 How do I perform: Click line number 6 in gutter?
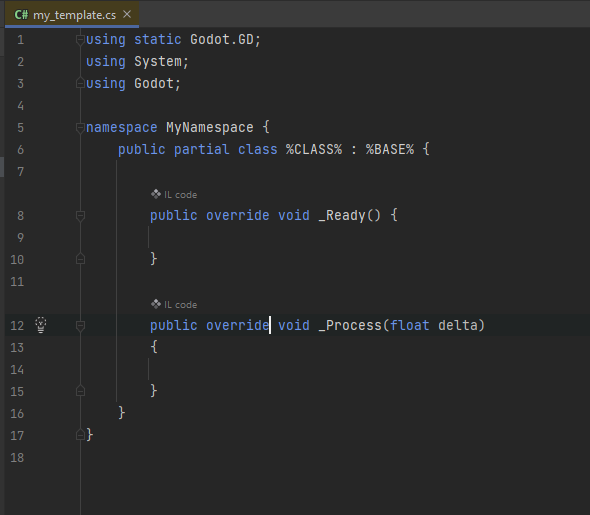[20, 150]
